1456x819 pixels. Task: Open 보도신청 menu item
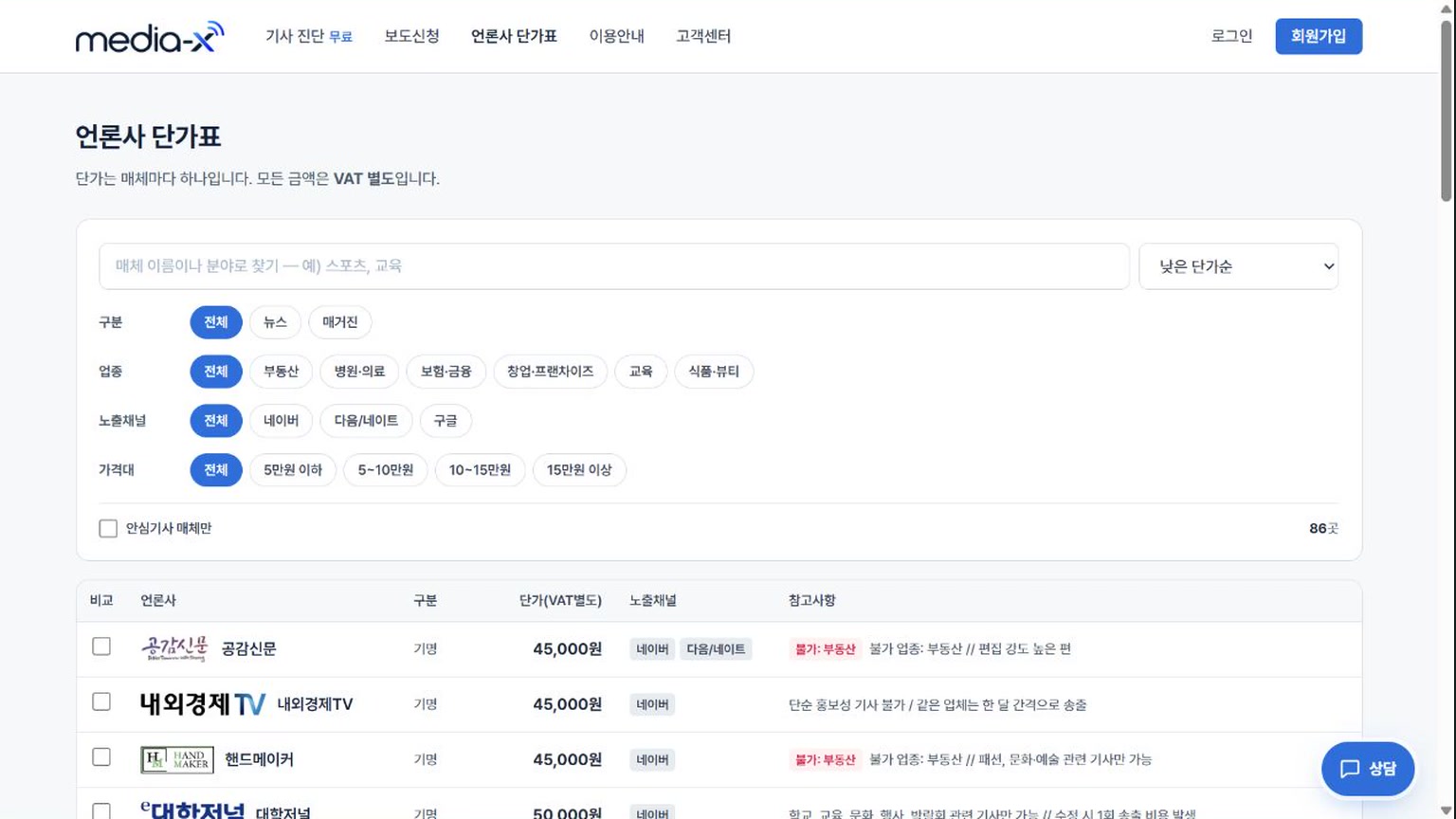coord(411,36)
